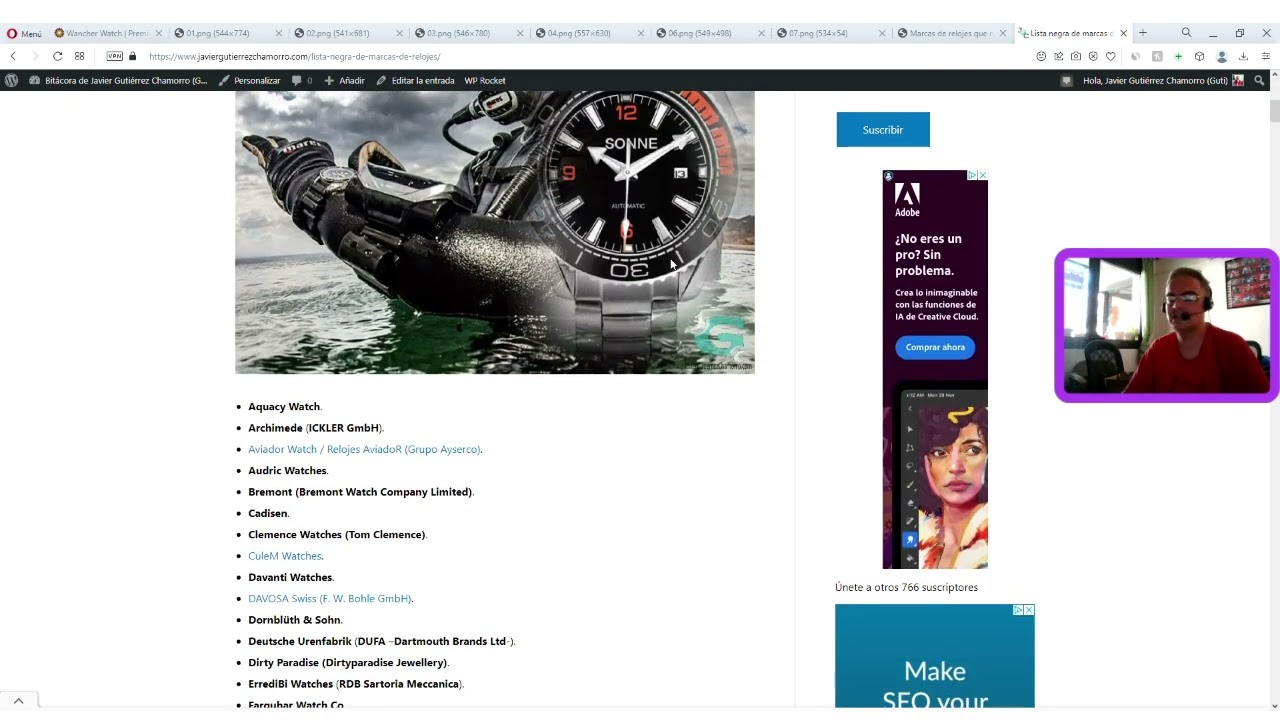Screen dimensions: 1280x720
Task: Click the emoji reaction icon in address bar
Action: (1041, 56)
